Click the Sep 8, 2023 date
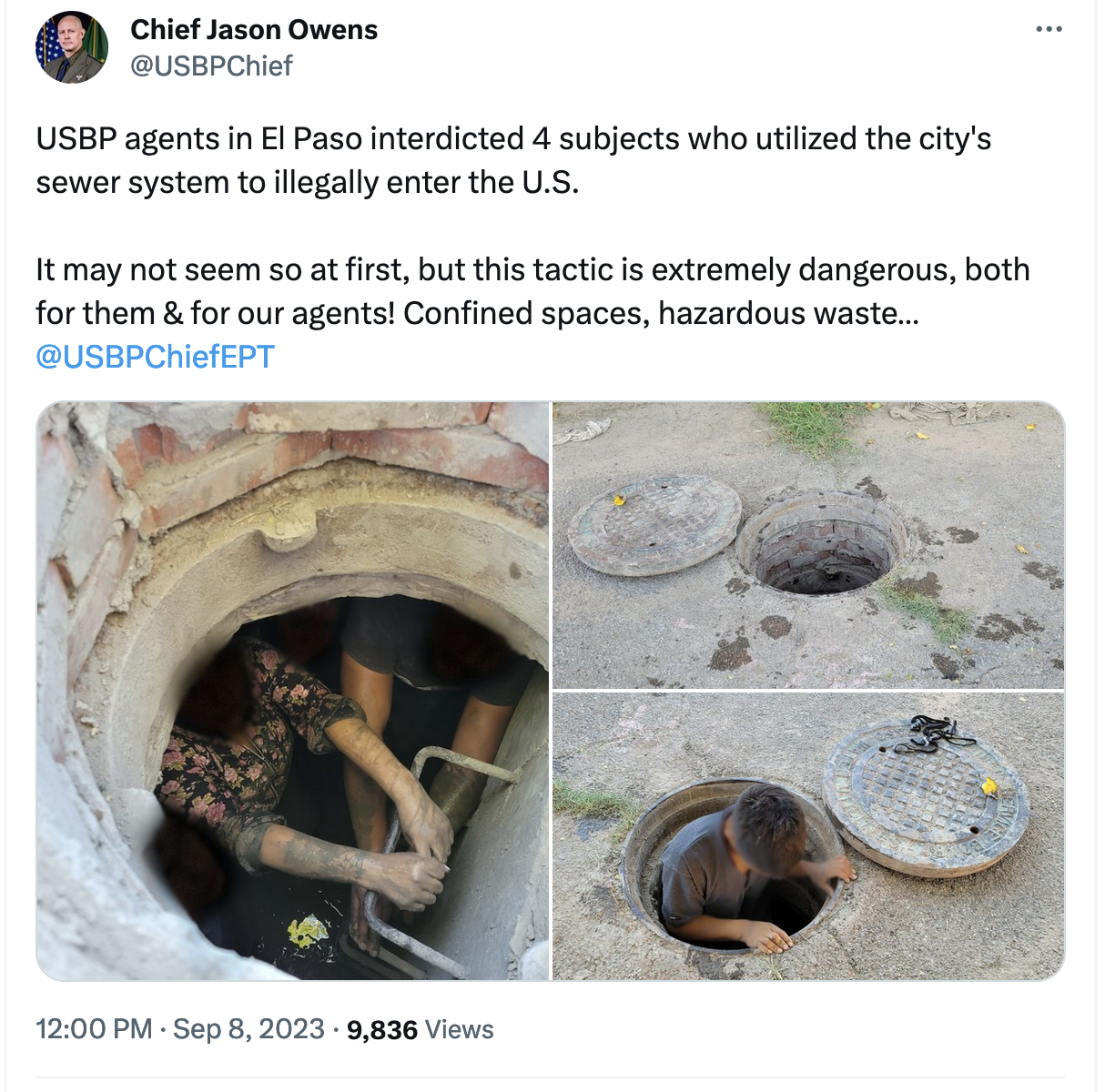The width and height of the screenshot is (1105, 1092). (248, 1029)
